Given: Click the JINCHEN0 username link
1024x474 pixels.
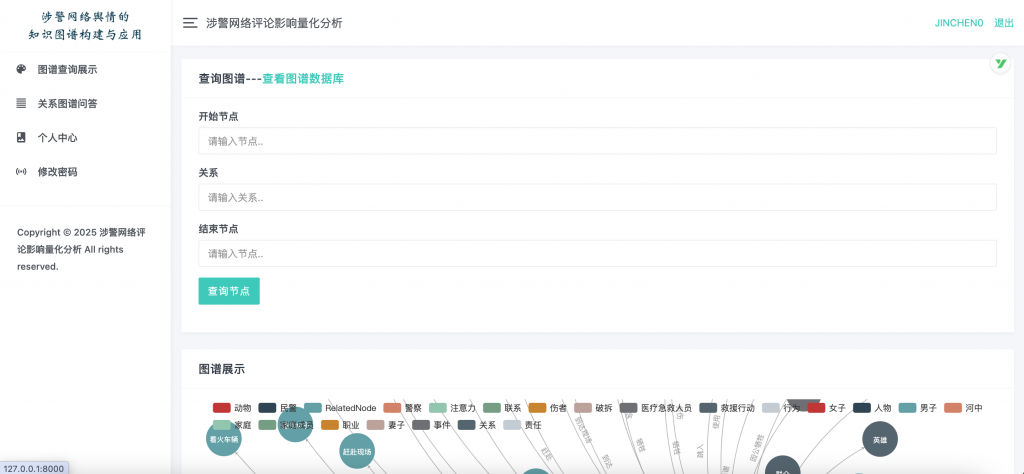Looking at the screenshot, I should (959, 23).
